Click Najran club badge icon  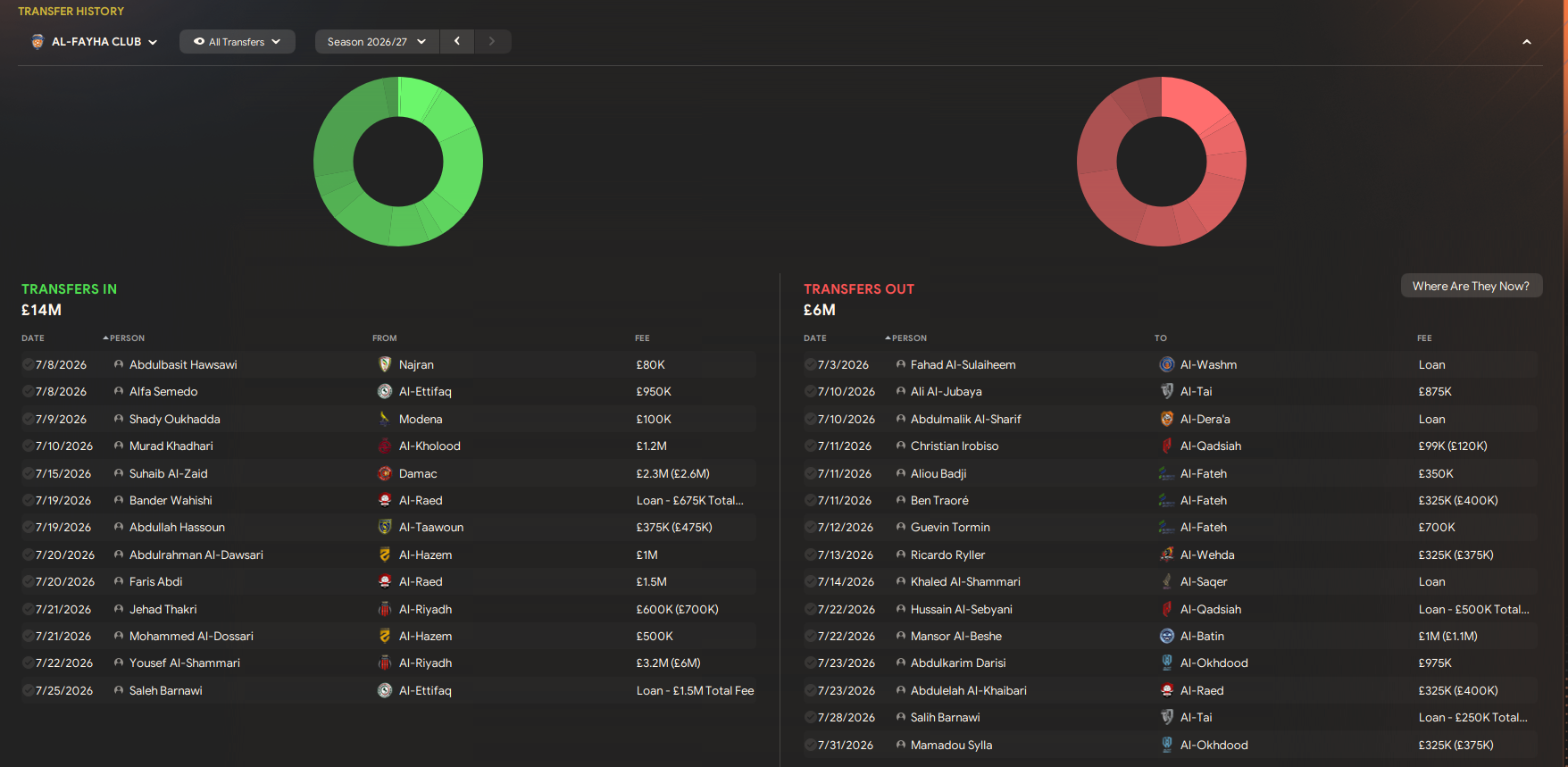[x=385, y=364]
